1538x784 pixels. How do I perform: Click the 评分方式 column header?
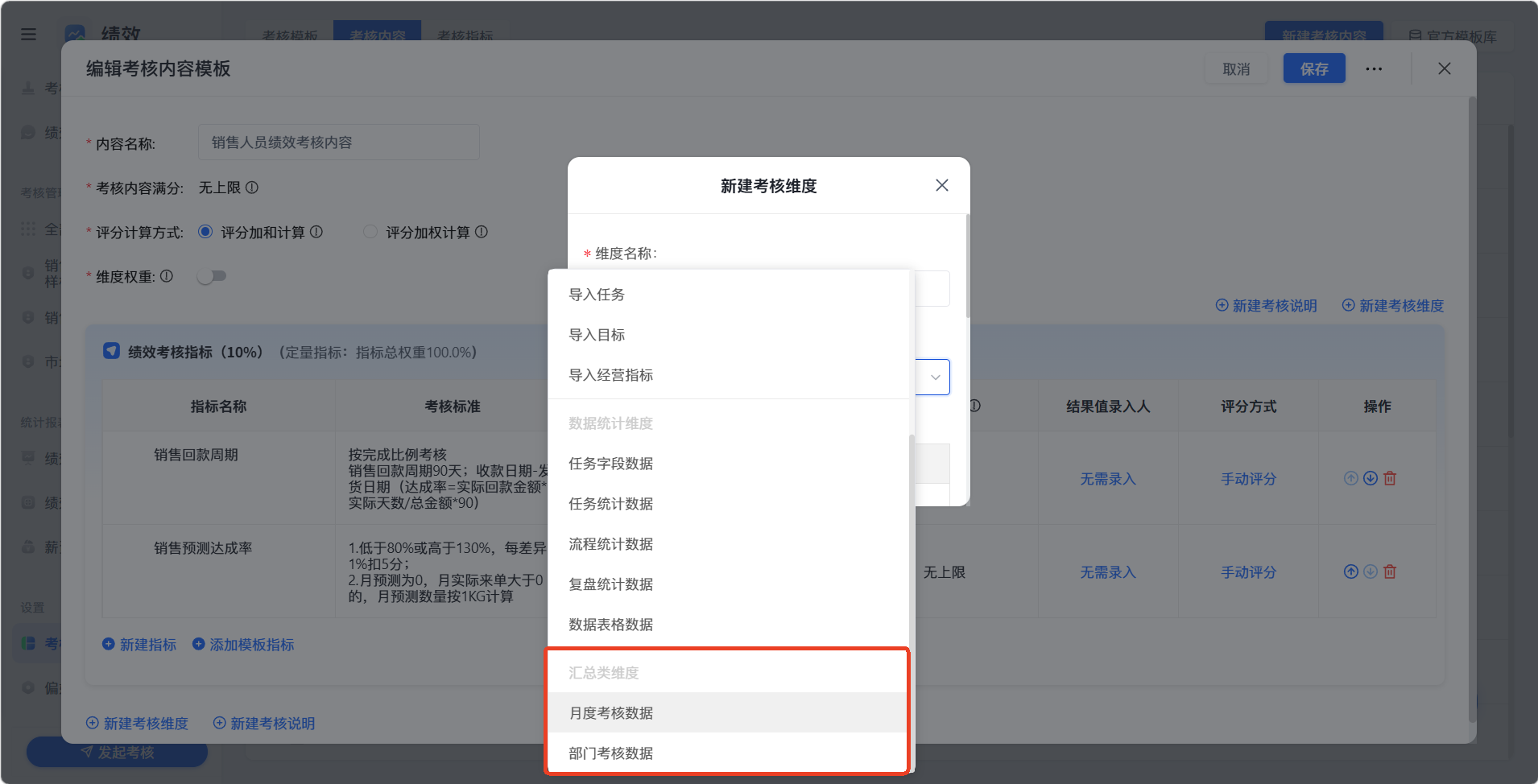tap(1248, 406)
